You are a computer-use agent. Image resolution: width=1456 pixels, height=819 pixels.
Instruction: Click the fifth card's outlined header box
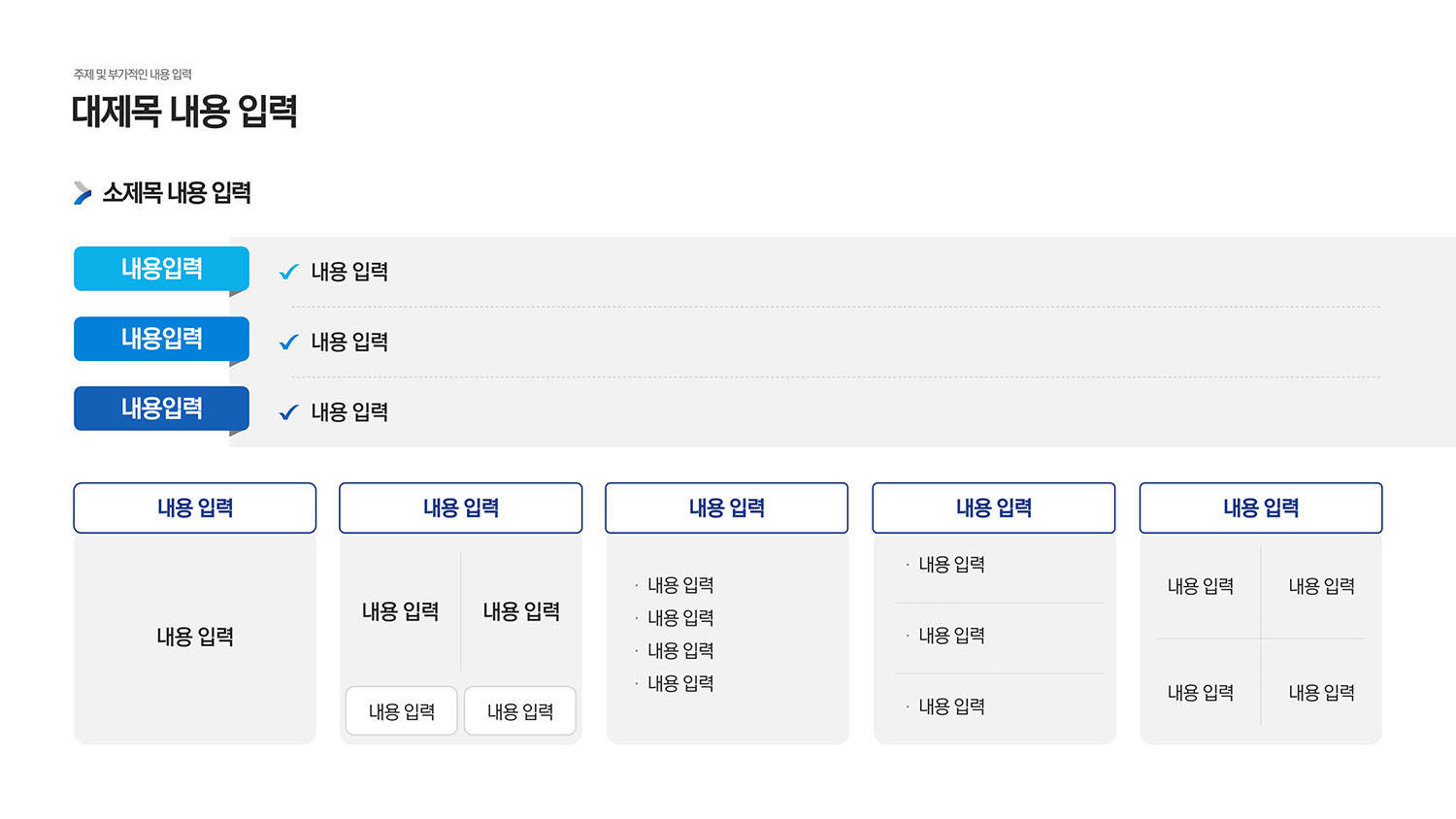pyautogui.click(x=1261, y=508)
